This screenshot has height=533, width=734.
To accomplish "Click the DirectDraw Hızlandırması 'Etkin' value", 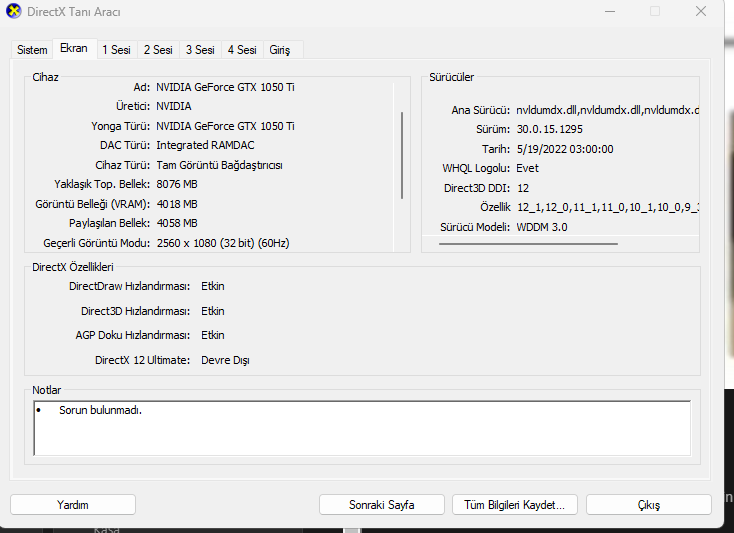I will tap(213, 286).
